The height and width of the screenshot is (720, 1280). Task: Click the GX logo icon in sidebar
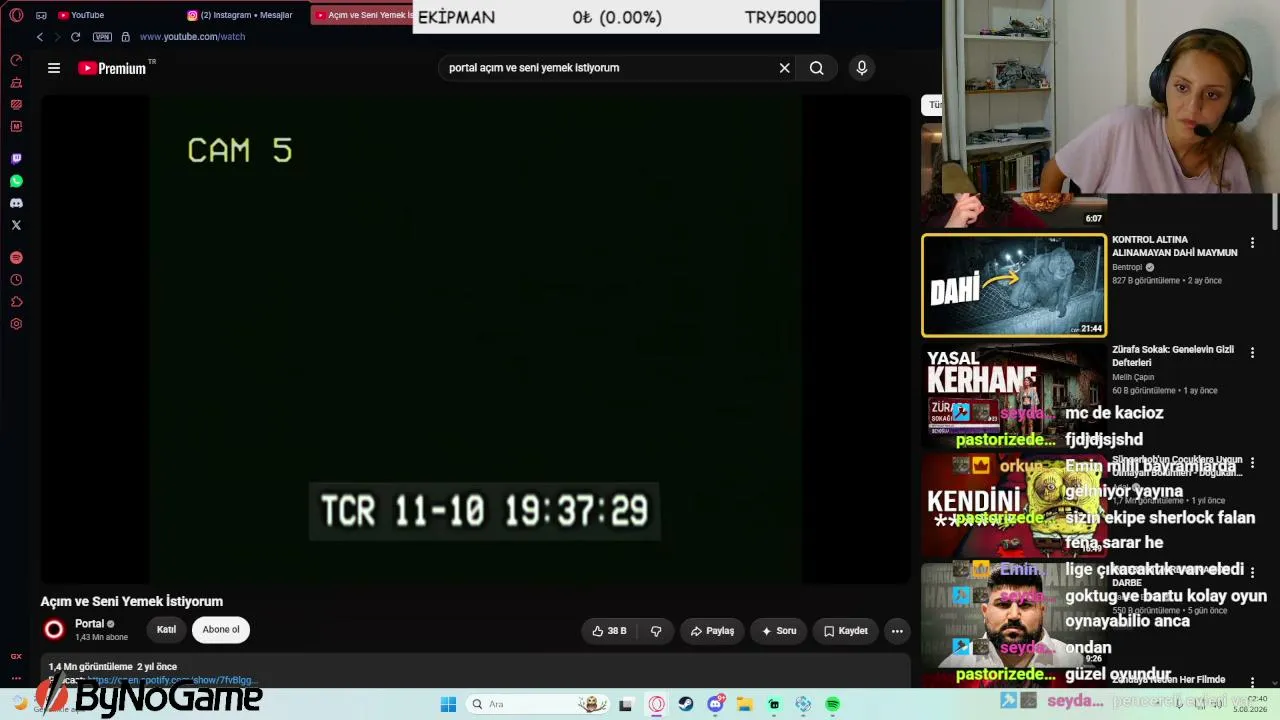[16, 656]
